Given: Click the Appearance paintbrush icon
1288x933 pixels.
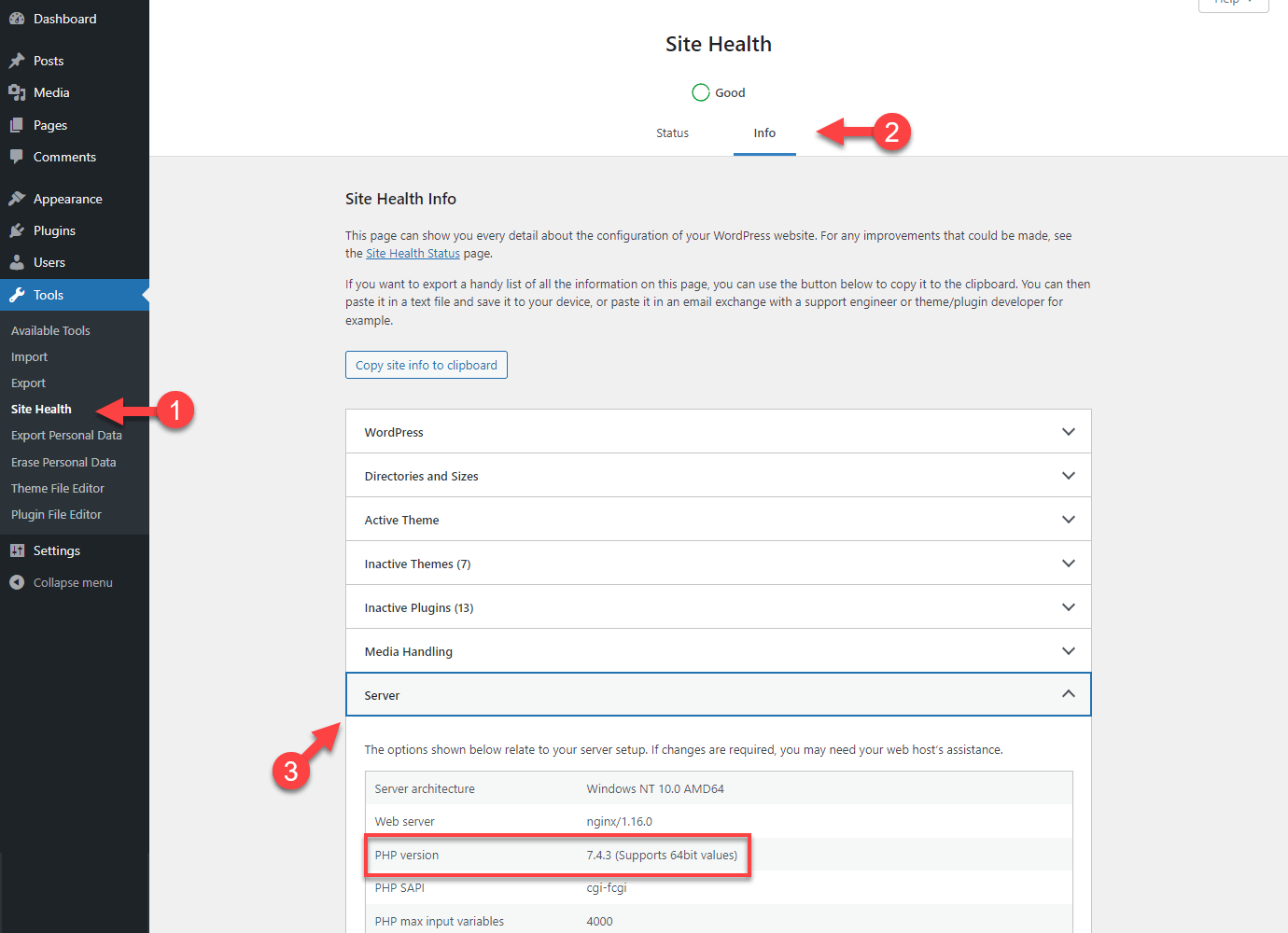Looking at the screenshot, I should coord(17,199).
